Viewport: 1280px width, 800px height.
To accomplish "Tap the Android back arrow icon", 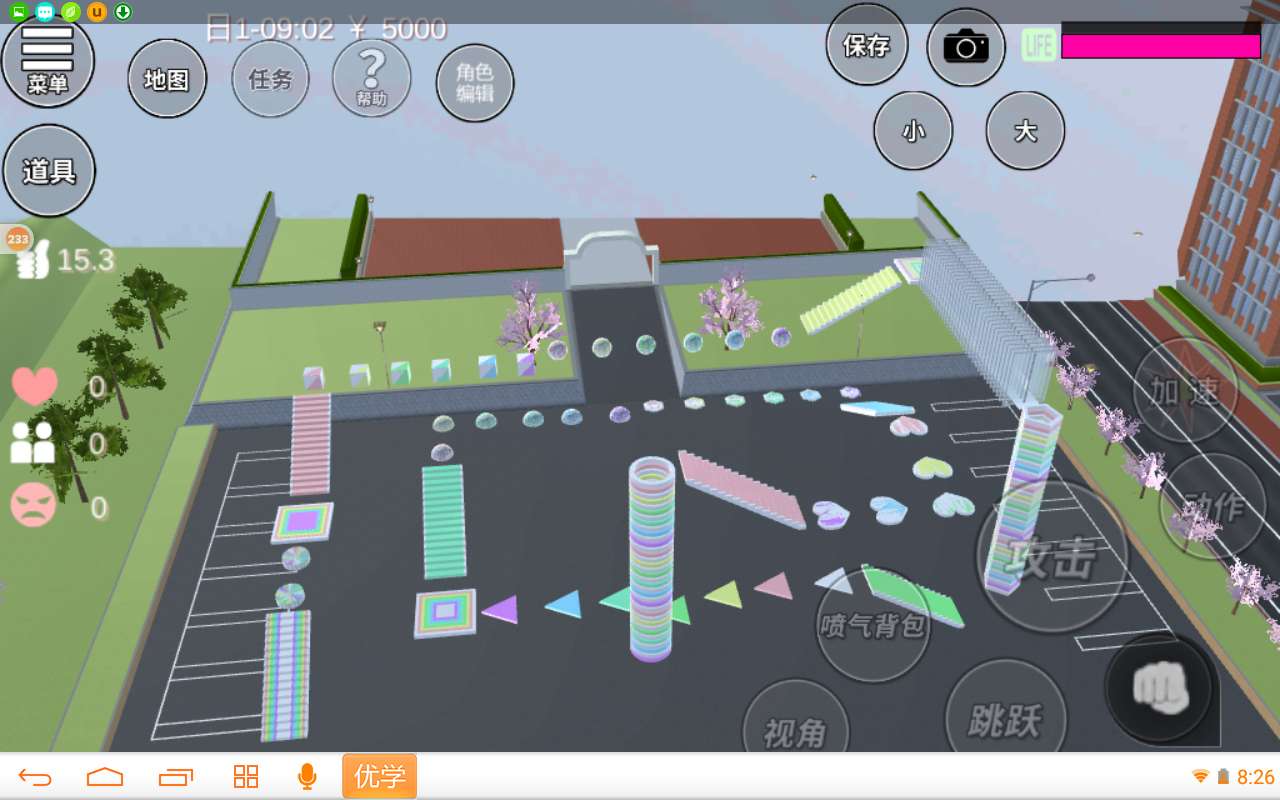I will click(x=35, y=777).
